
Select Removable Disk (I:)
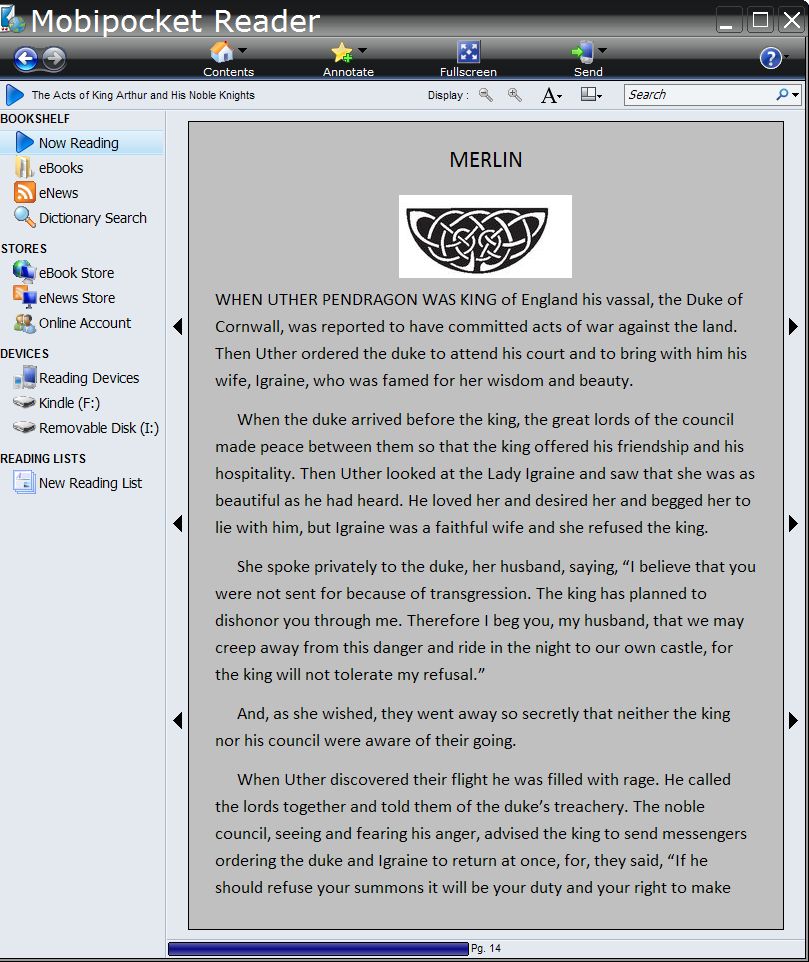point(99,428)
